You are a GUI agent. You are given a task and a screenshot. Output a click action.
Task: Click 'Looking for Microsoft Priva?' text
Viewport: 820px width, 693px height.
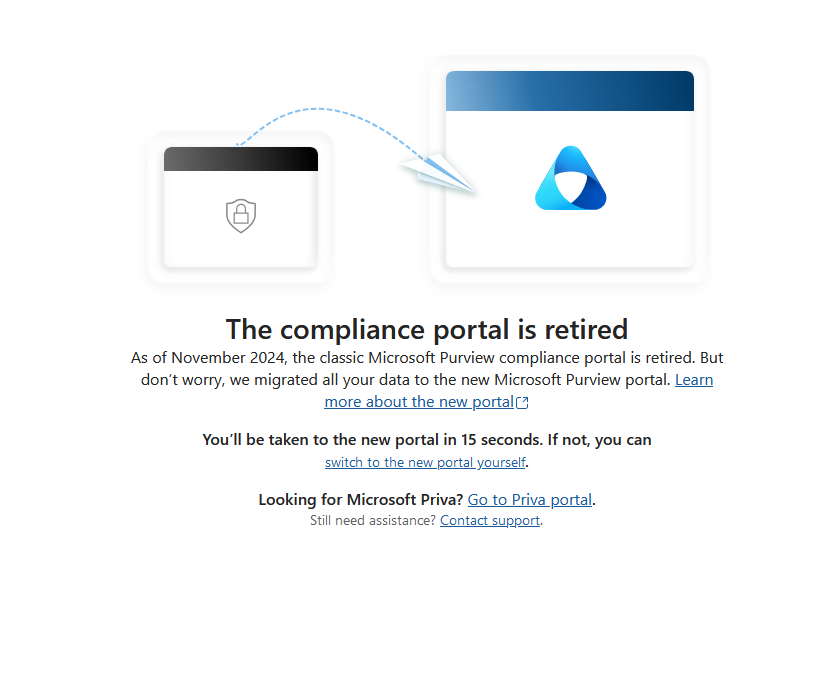(x=361, y=499)
